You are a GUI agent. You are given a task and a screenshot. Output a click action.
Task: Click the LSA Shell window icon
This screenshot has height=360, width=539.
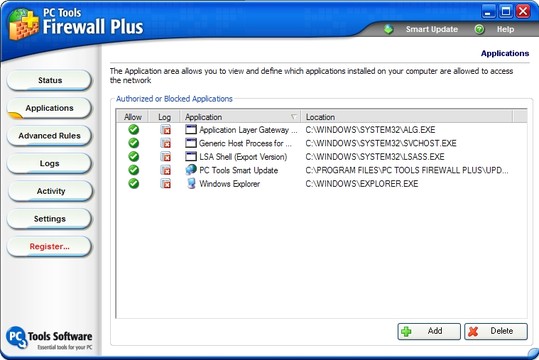(x=191, y=156)
